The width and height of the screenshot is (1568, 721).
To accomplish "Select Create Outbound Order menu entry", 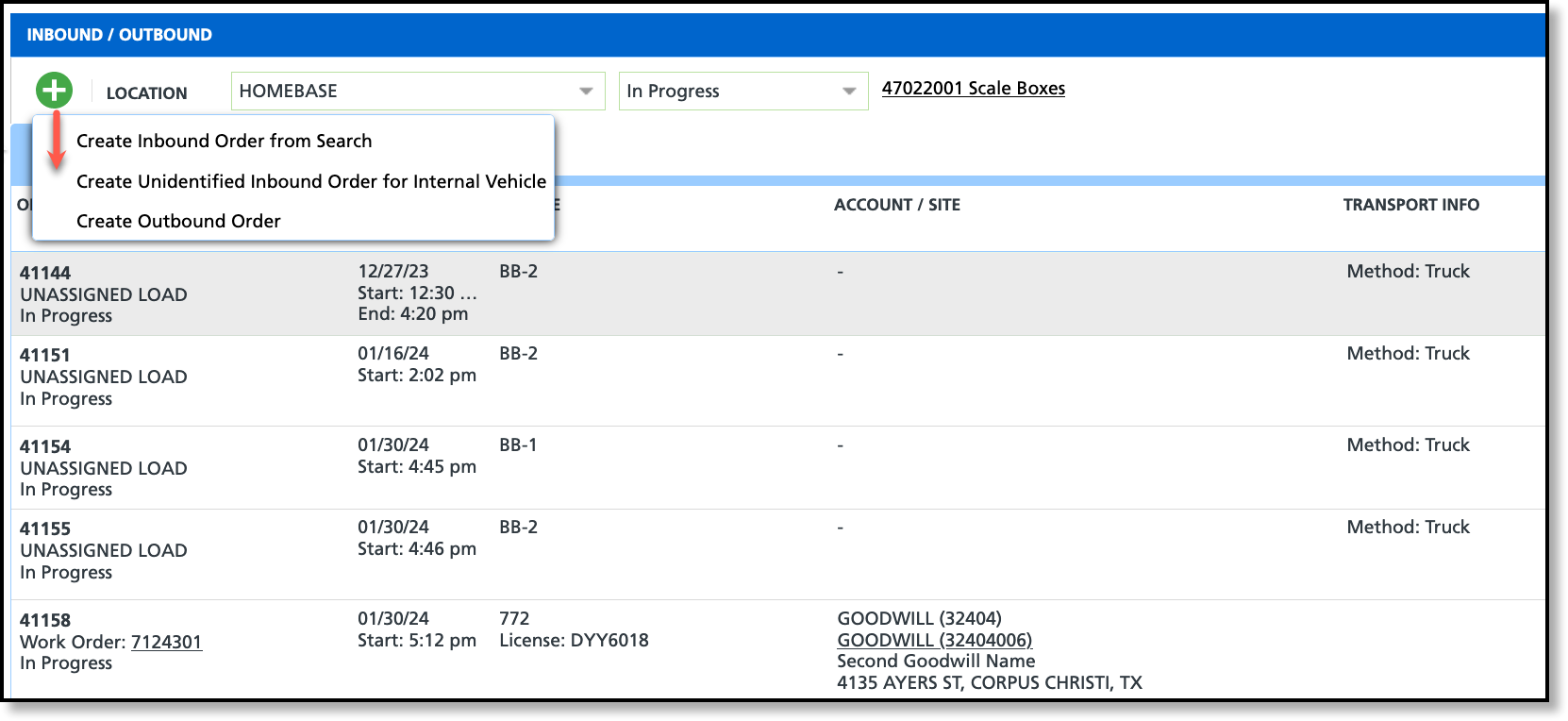I will pos(178,221).
